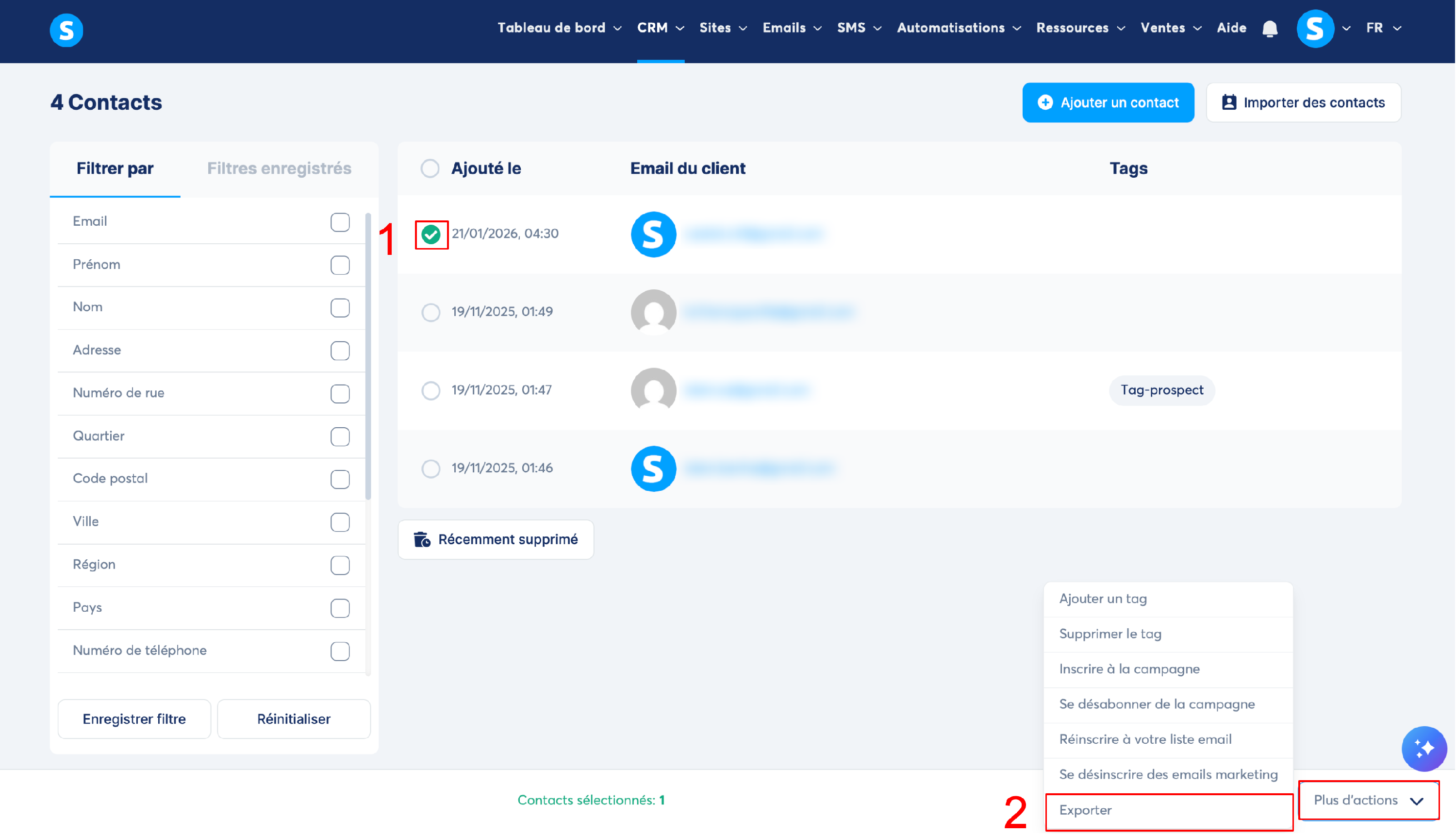This screenshot has width=1456, height=836.
Task: Switch to Filtres enregistrés tab
Action: click(279, 169)
